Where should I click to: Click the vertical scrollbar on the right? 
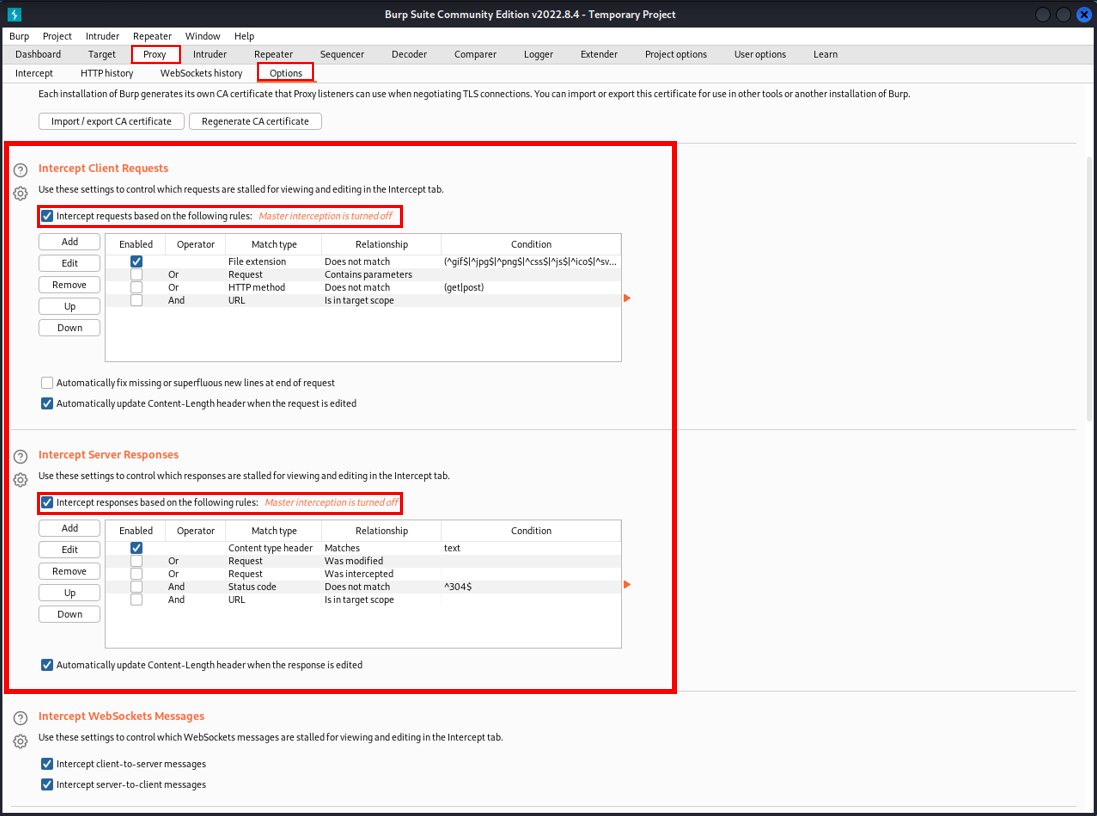(x=1090, y=288)
